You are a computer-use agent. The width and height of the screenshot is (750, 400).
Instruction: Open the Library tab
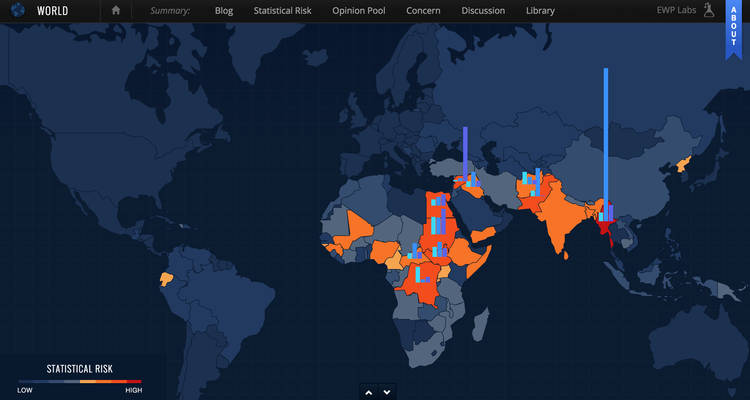click(541, 11)
